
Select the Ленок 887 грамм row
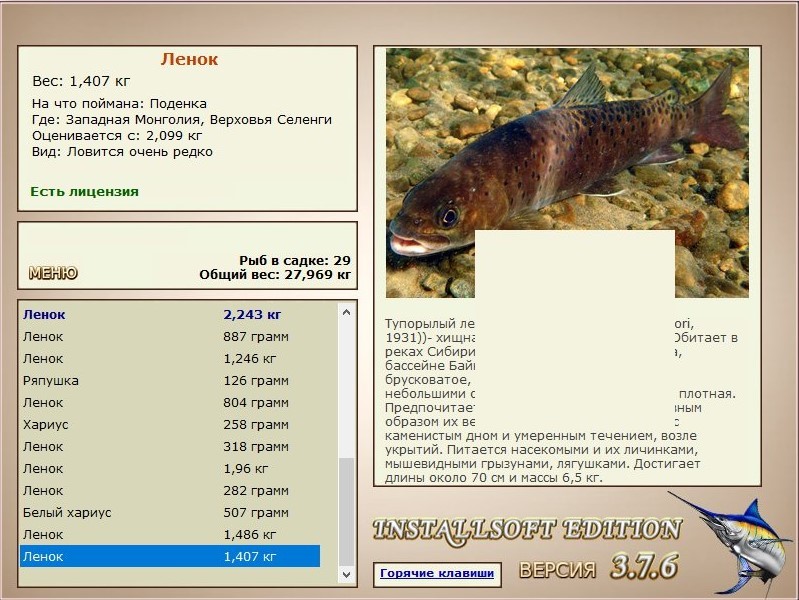point(170,336)
